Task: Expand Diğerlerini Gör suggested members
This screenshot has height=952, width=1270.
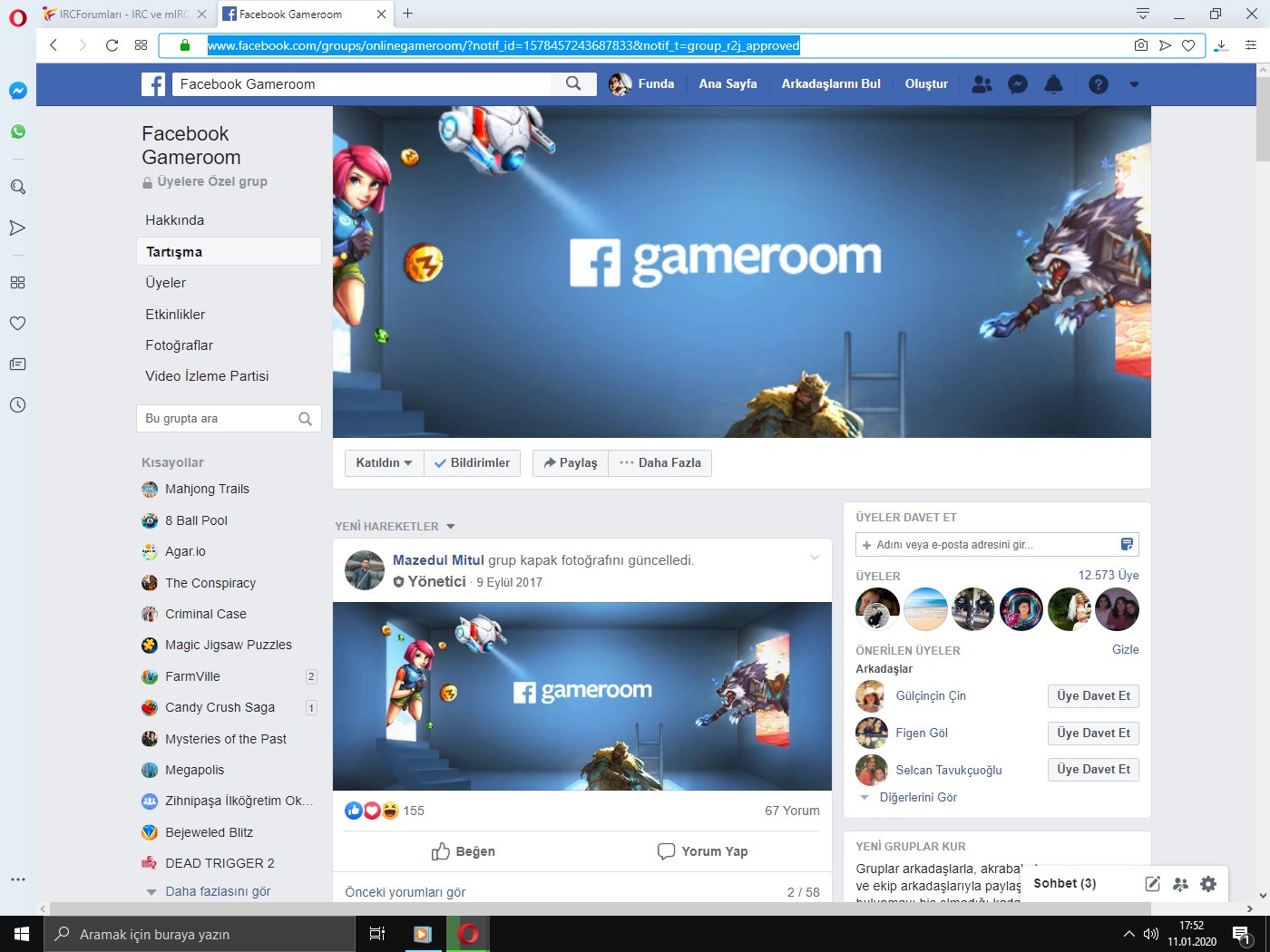Action: click(x=918, y=798)
